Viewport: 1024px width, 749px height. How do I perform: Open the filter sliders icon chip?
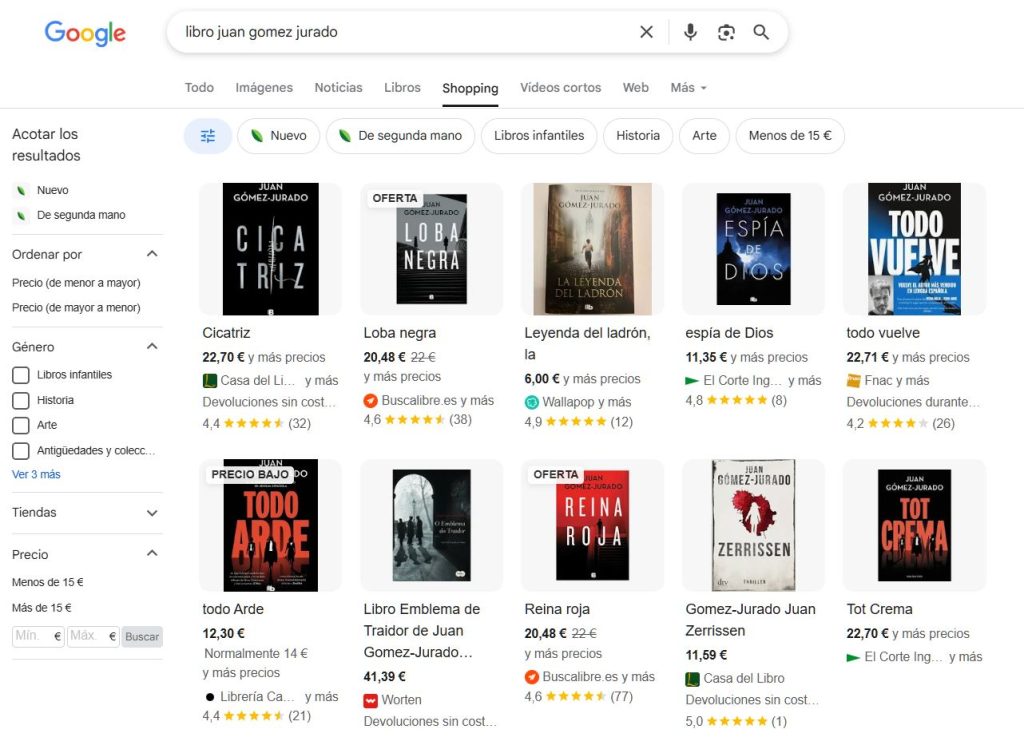click(x=208, y=136)
